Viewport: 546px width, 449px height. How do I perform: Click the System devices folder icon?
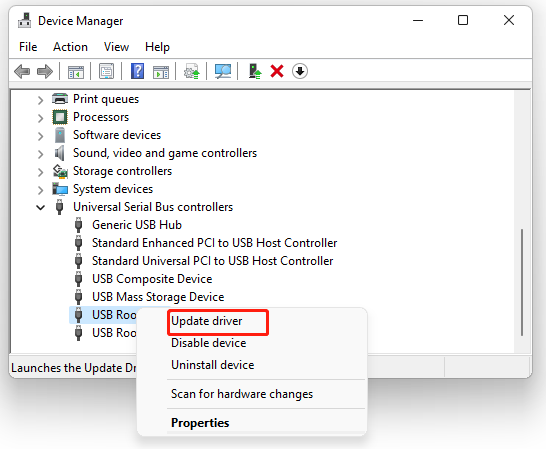[60, 189]
